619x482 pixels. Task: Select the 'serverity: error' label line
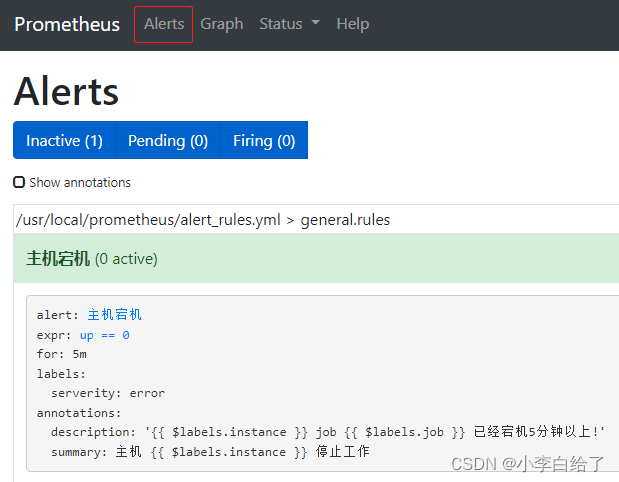[x=108, y=393]
